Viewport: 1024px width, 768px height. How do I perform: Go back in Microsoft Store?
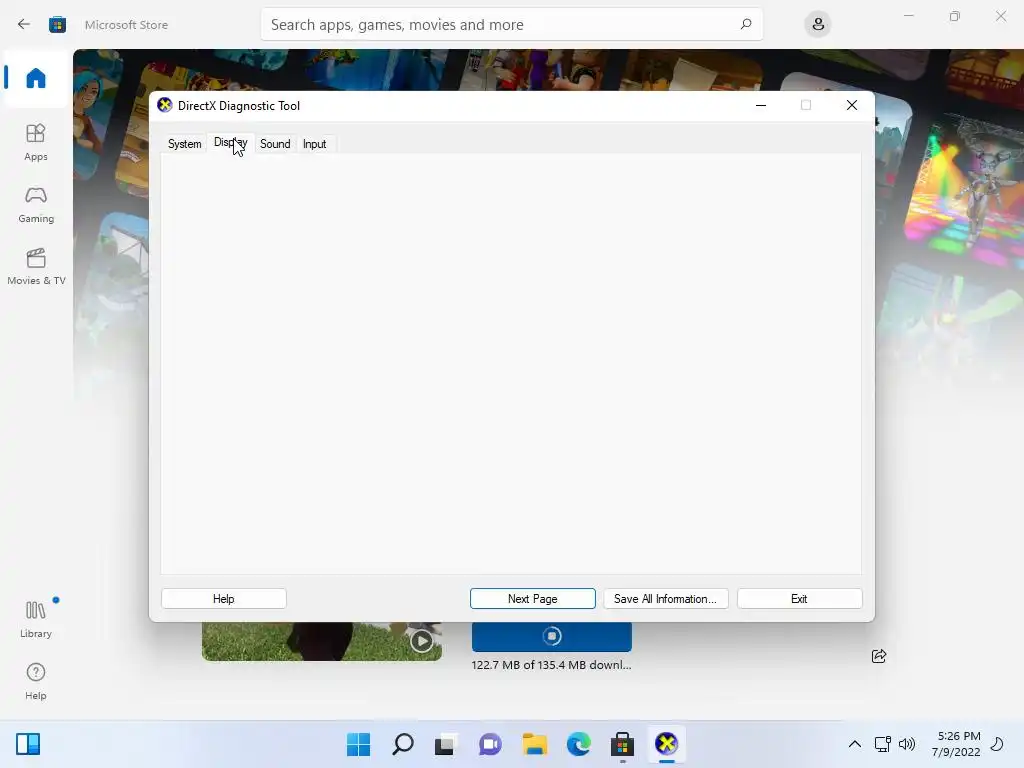(24, 24)
